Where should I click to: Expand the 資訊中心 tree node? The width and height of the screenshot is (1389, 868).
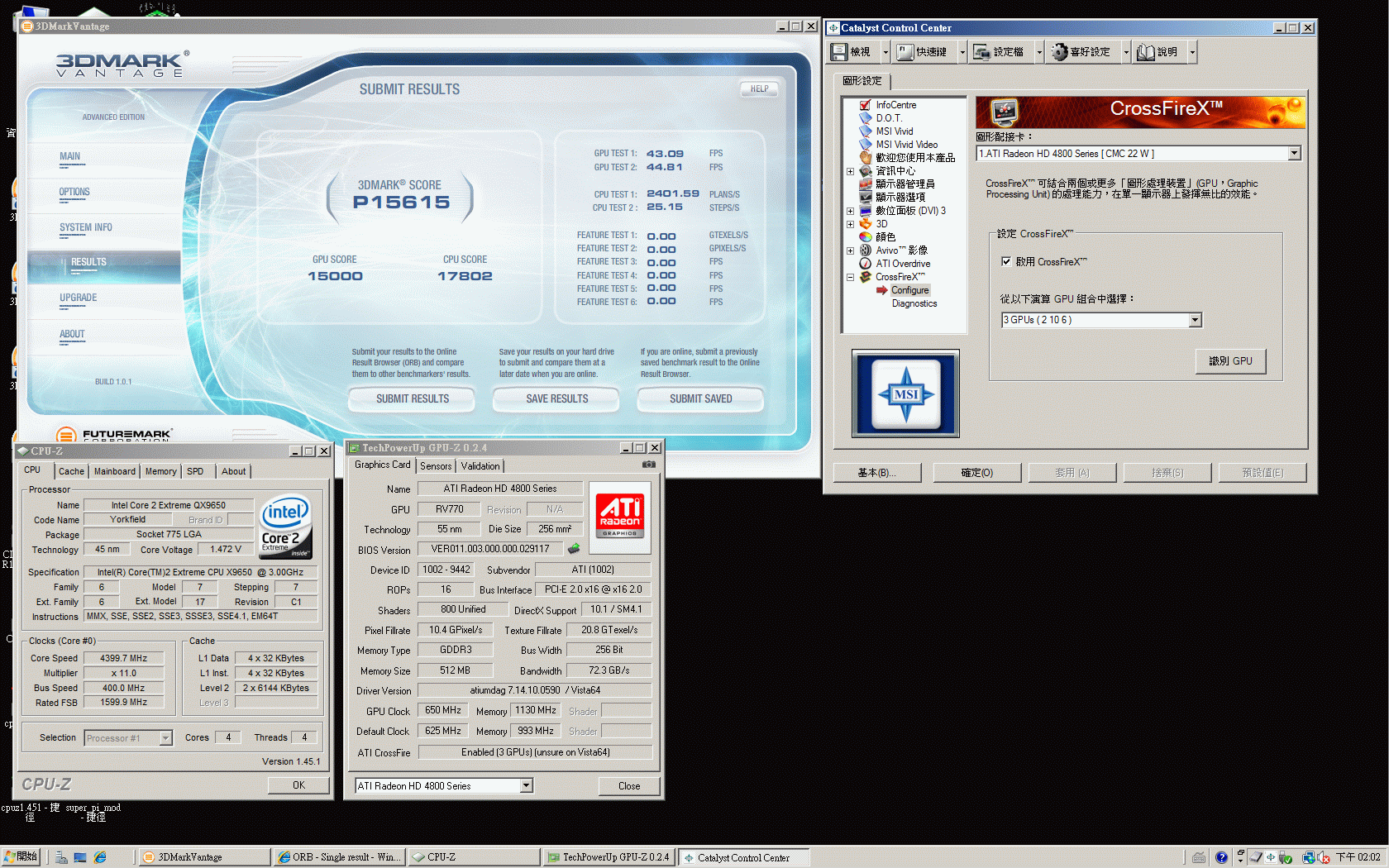pyautogui.click(x=850, y=171)
